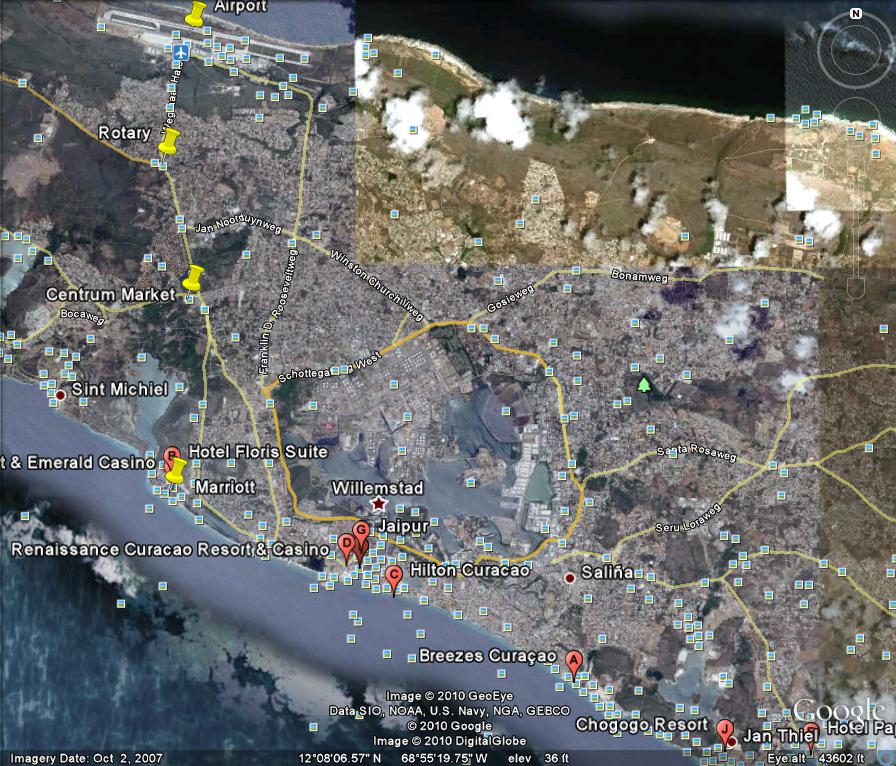Viewport: 896px width, 766px height.
Task: Click the blue airplane airport icon
Action: tap(181, 53)
